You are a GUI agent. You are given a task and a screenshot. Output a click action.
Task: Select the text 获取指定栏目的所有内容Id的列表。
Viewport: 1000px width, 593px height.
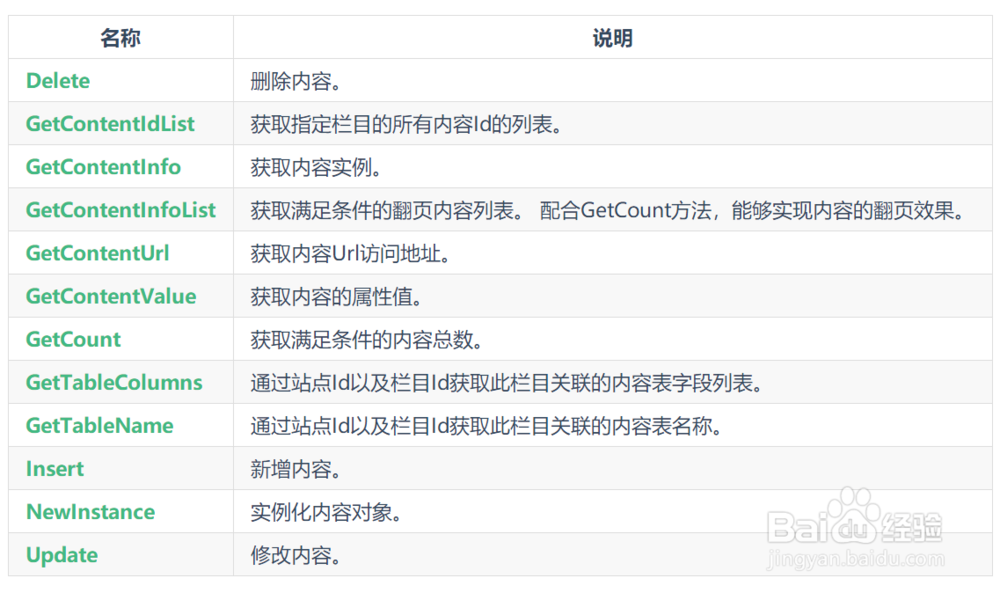[407, 124]
